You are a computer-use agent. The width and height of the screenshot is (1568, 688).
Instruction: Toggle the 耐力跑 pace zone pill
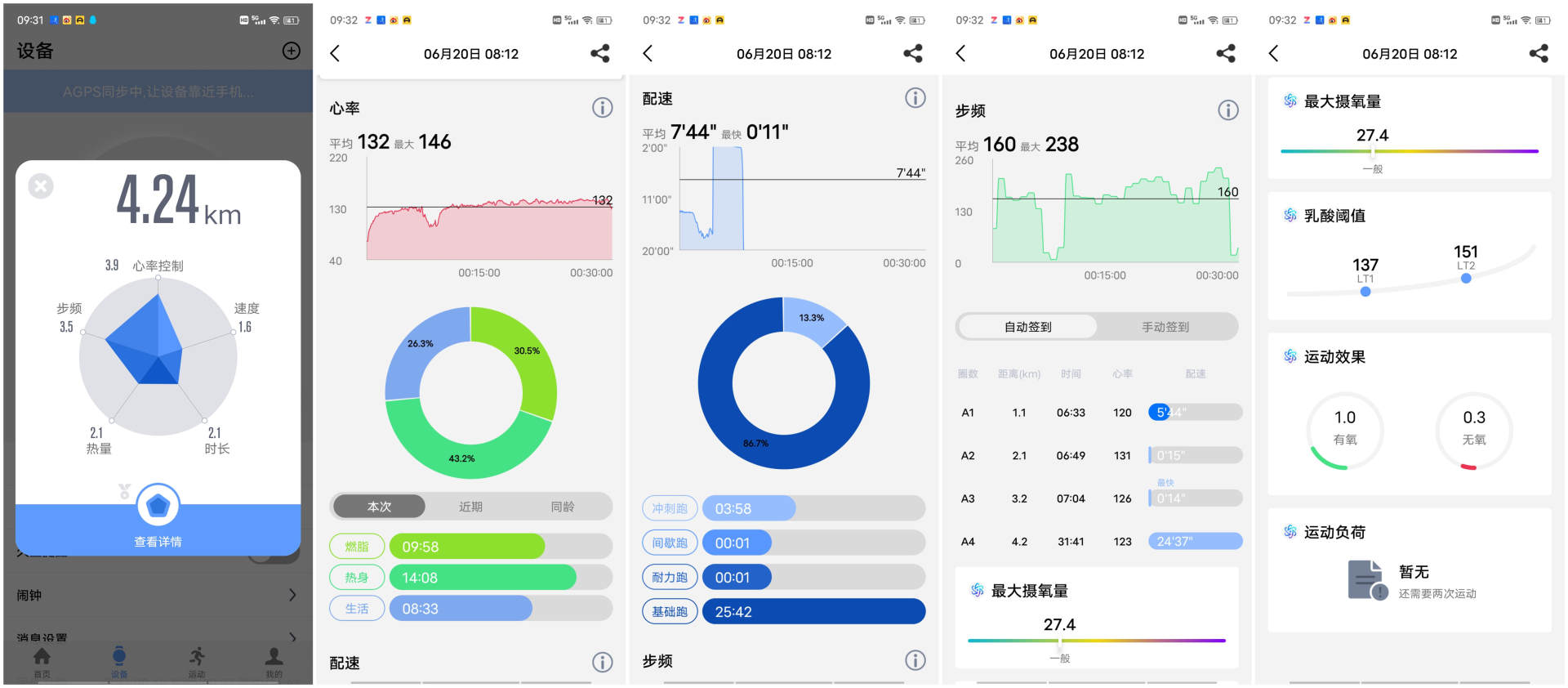(x=670, y=577)
